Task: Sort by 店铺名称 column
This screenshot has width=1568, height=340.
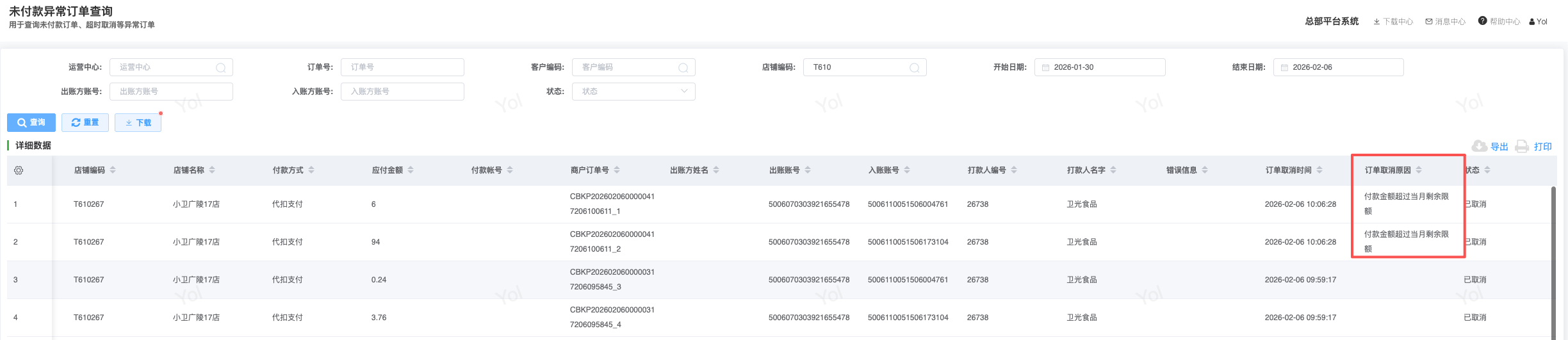Action: [212, 170]
